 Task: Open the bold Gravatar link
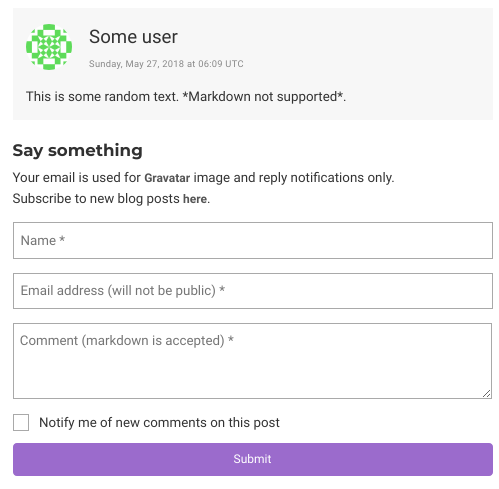click(167, 178)
